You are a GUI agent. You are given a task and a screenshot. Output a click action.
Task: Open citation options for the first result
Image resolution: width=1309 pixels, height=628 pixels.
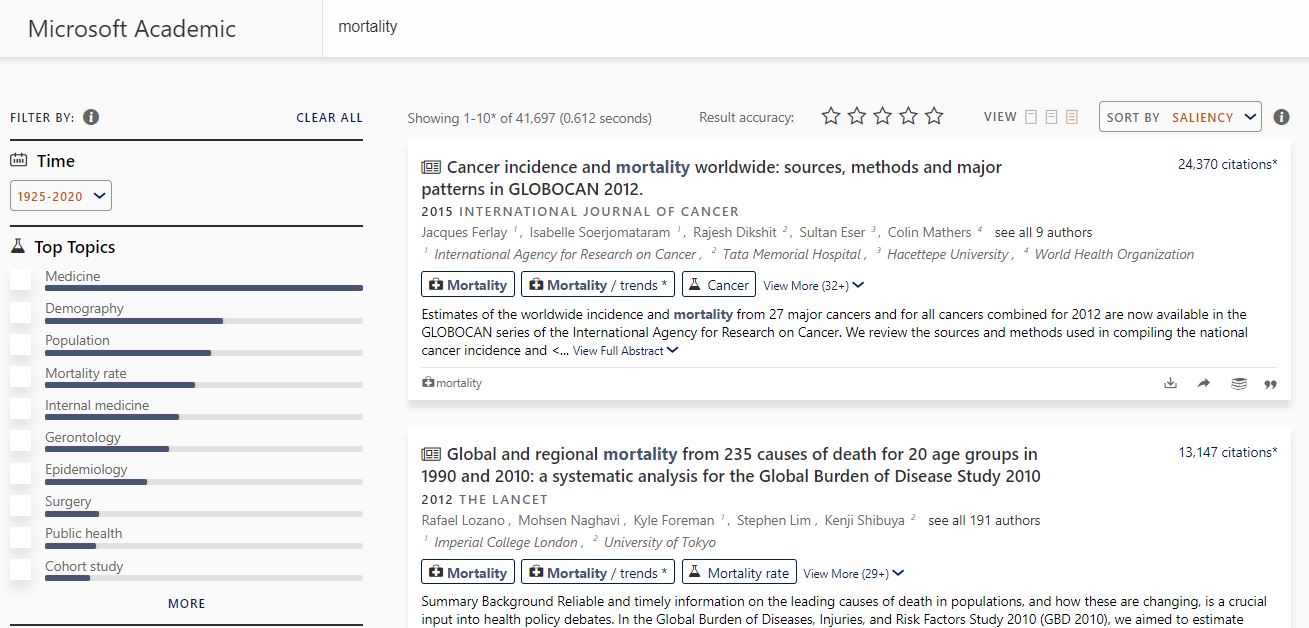(x=1269, y=383)
